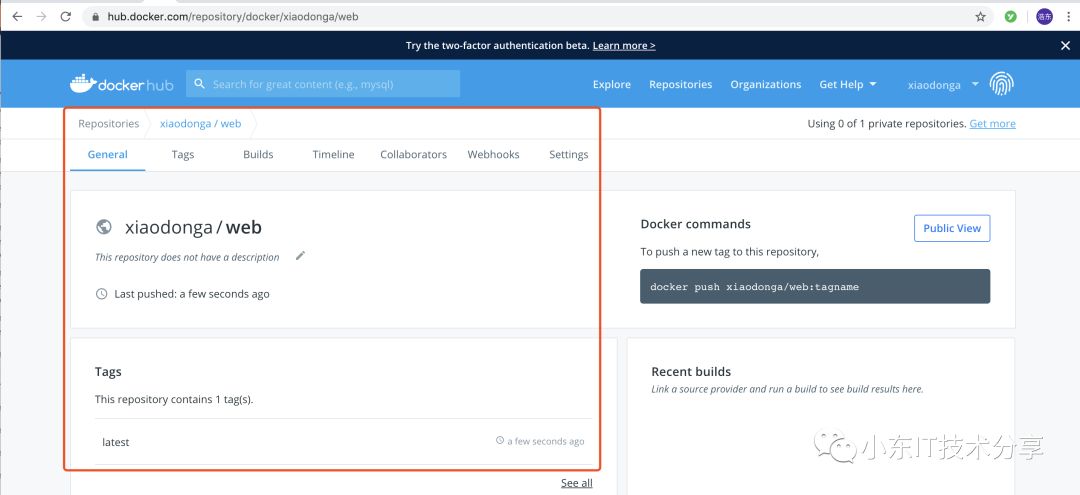Open the Timeline tab

click(333, 154)
